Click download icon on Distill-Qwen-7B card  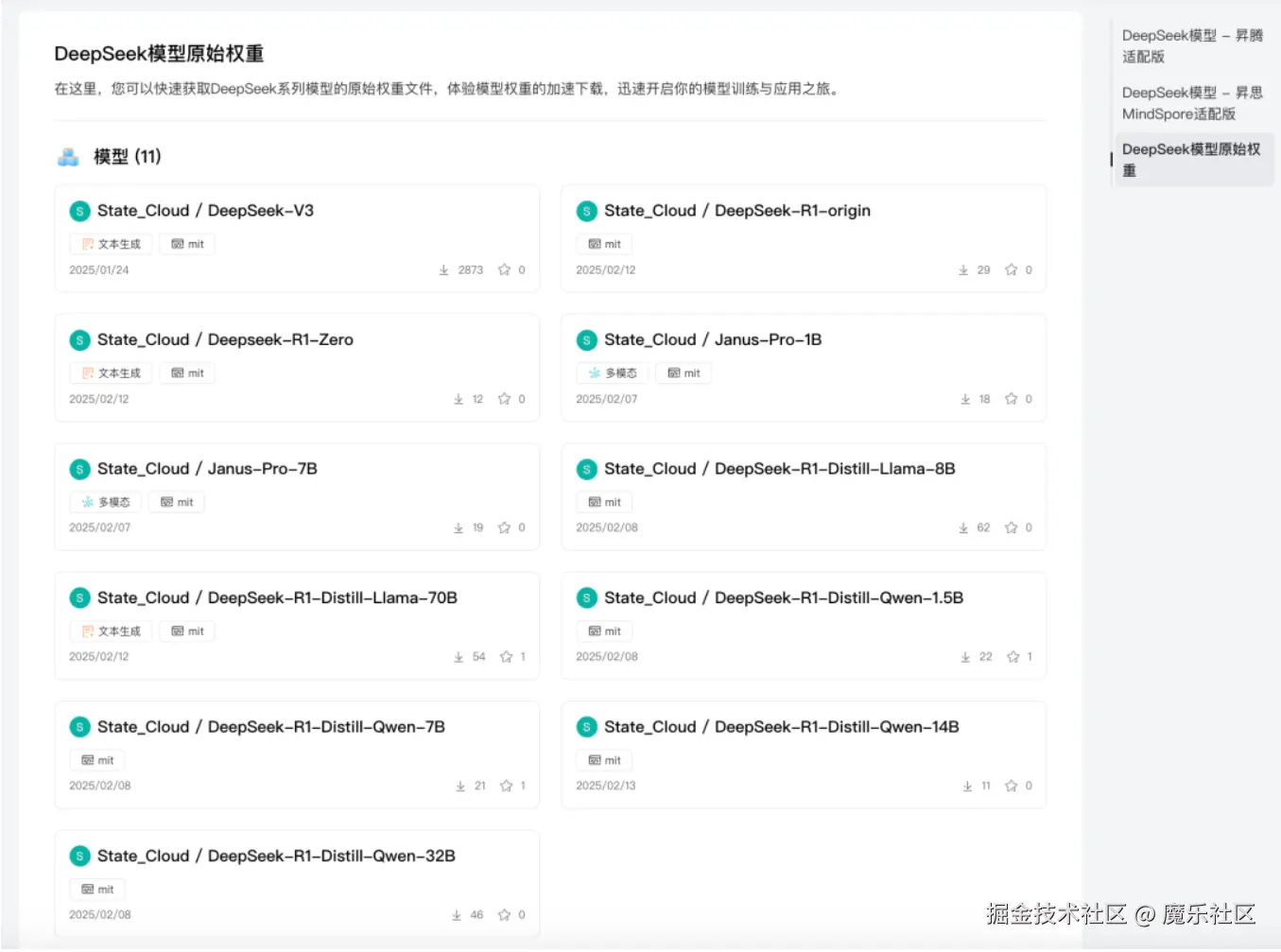[x=459, y=786]
